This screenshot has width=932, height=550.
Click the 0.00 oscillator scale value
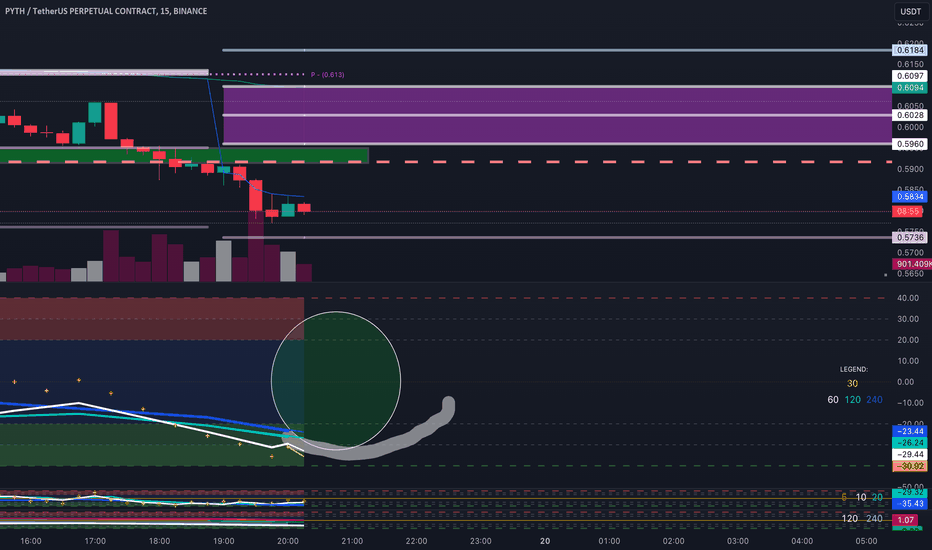tap(906, 382)
